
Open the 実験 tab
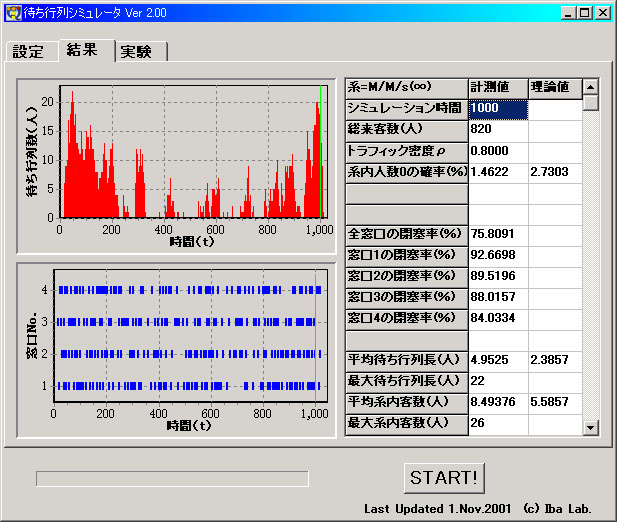(x=136, y=52)
